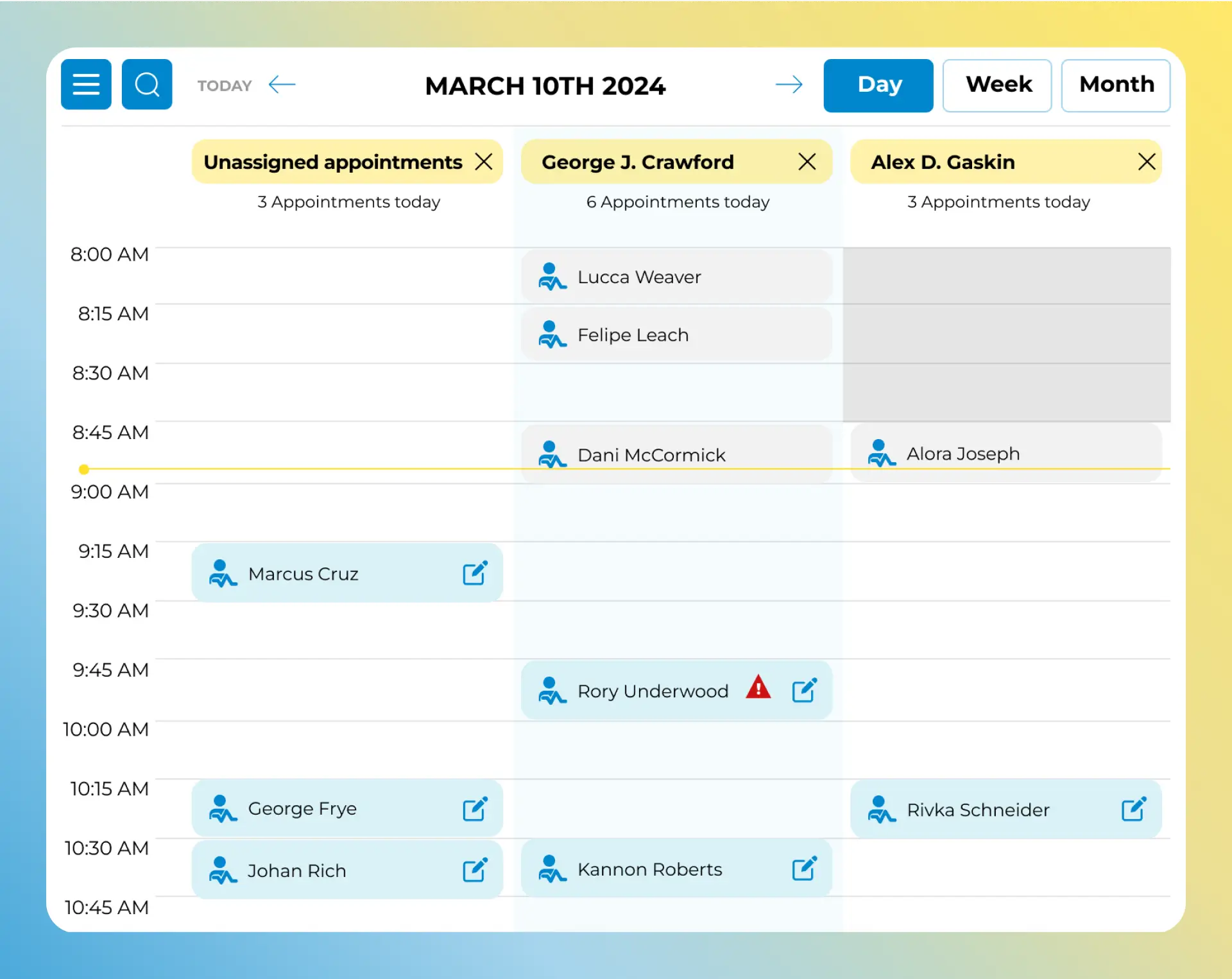Screen dimensions: 1232x979
Task: Remove Alex D. Gaskin column
Action: [1147, 161]
